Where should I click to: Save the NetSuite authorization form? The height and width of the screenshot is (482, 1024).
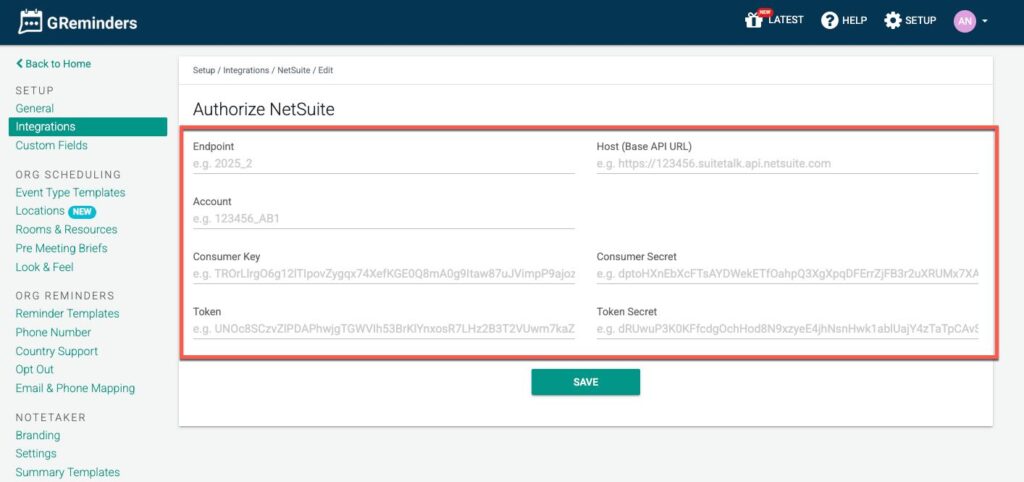pos(585,382)
